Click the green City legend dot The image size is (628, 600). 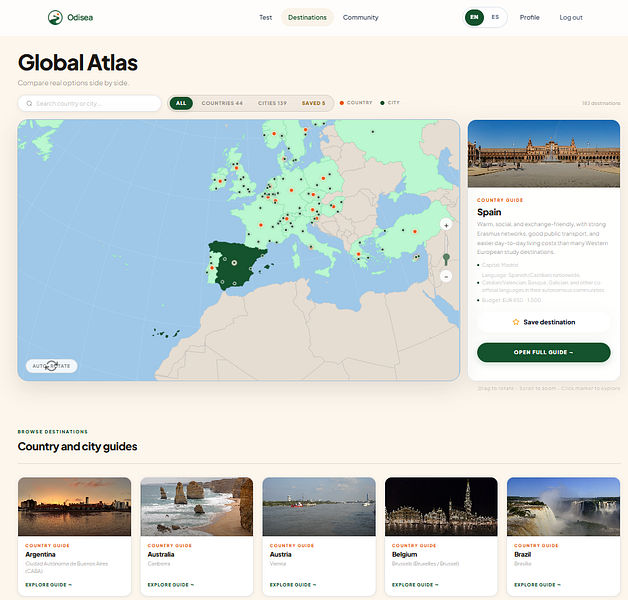coord(382,103)
